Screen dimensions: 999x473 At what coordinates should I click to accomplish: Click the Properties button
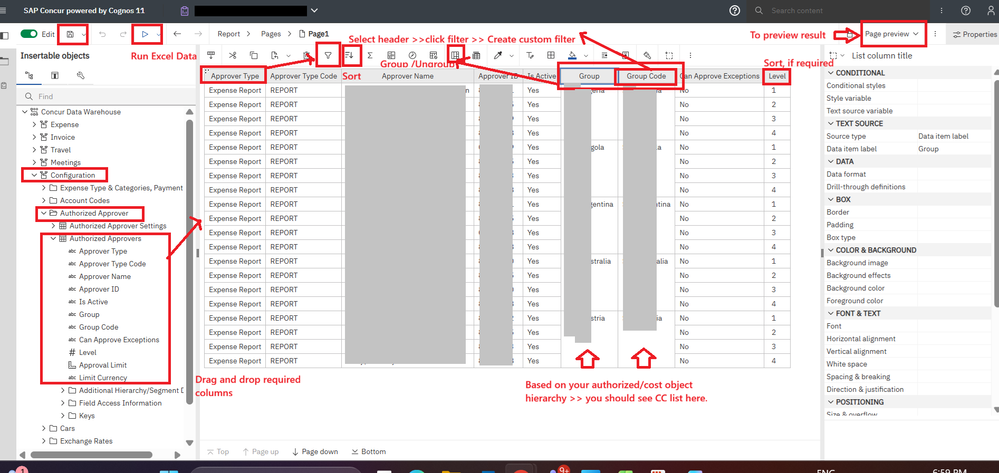[x=974, y=34]
